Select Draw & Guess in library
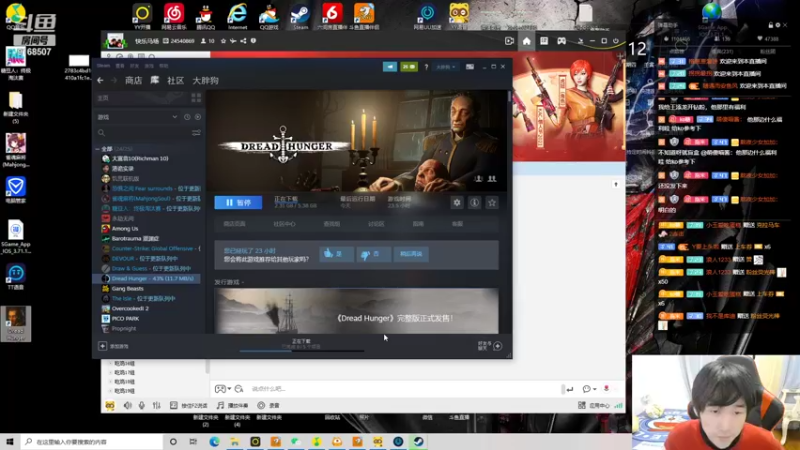The height and width of the screenshot is (450, 800). [x=151, y=268]
